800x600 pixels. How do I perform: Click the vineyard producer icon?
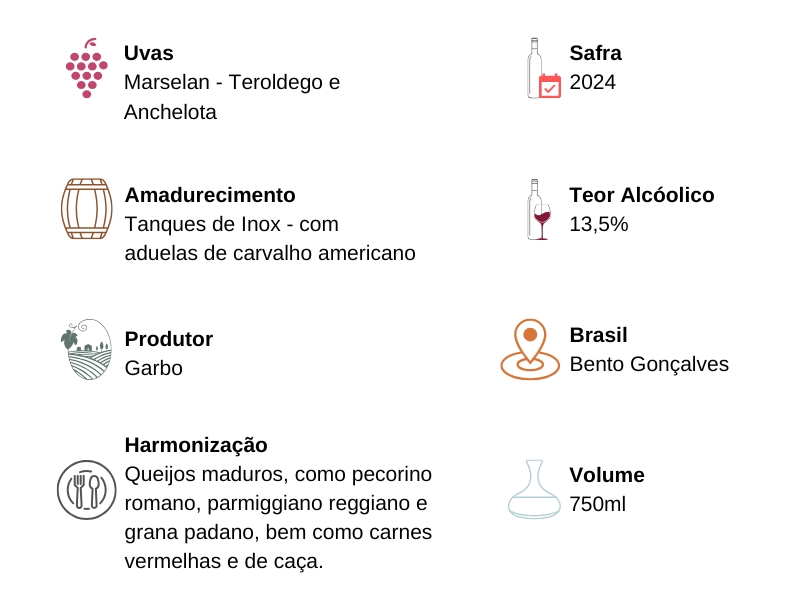click(86, 349)
